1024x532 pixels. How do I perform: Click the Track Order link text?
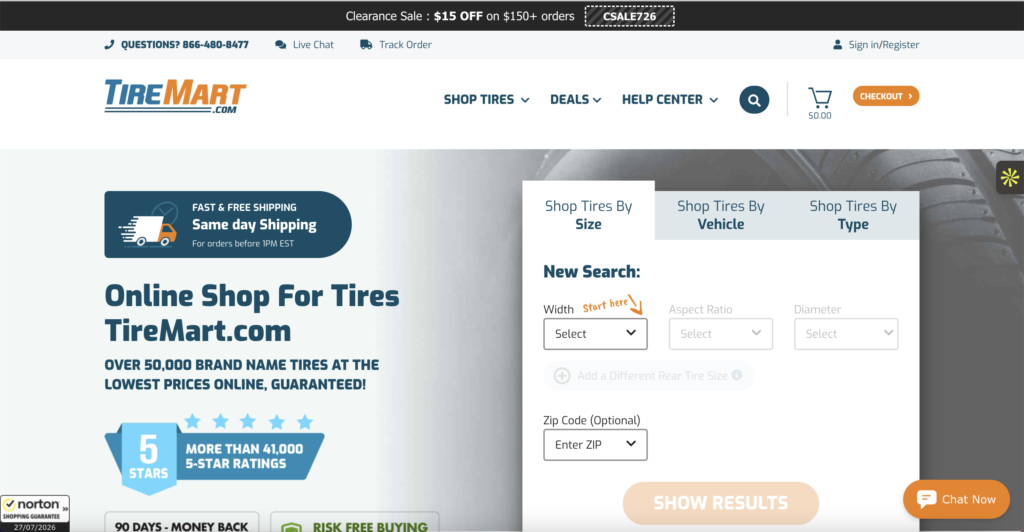coord(405,44)
